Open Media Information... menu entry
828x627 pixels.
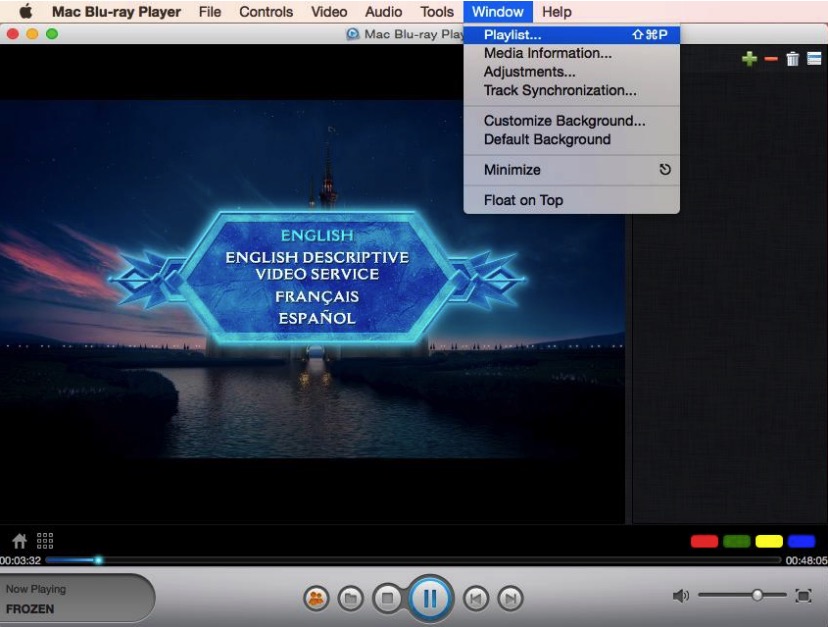571,53
